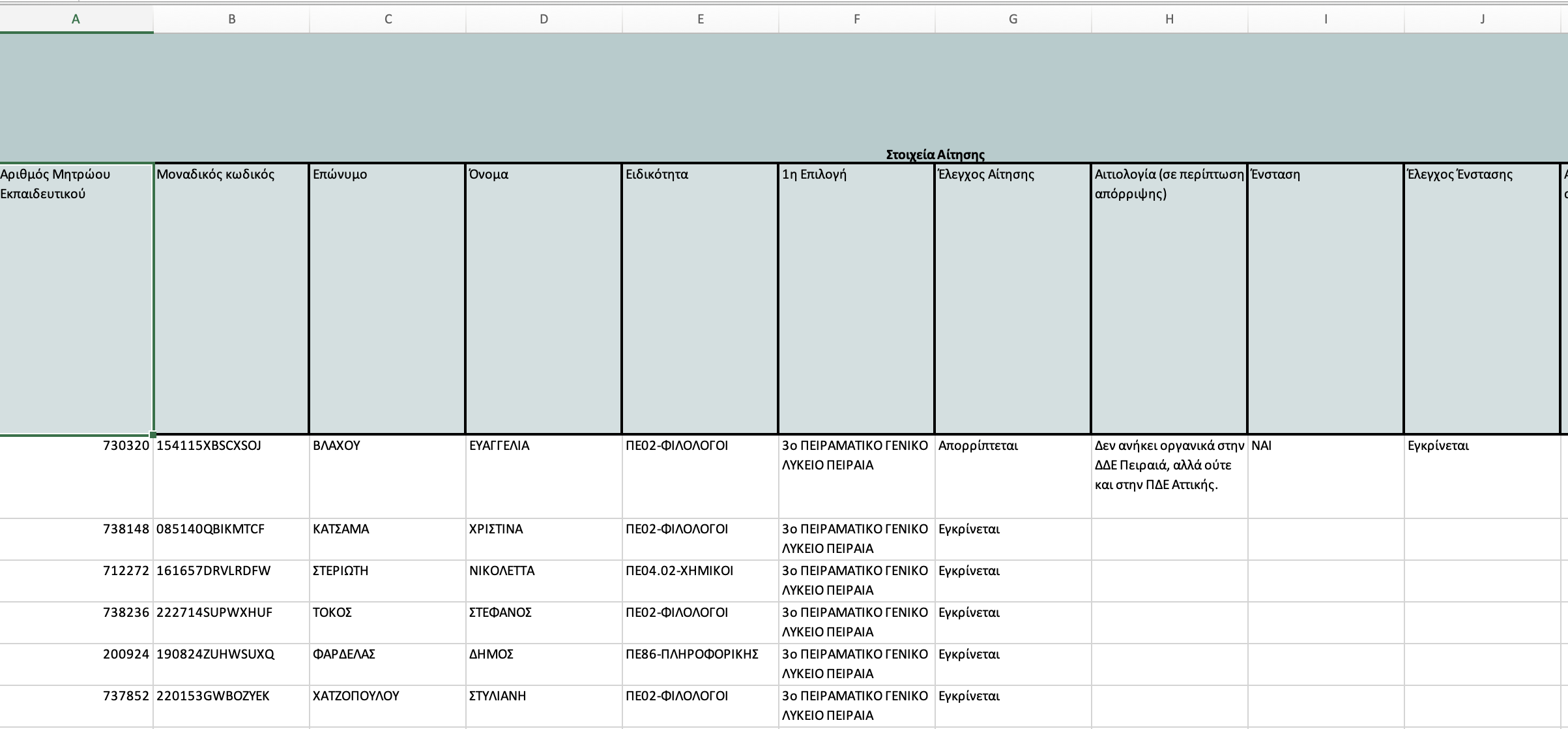1568x729 pixels.
Task: Click the Απορρίπτεται status cell
Action: point(1012,477)
